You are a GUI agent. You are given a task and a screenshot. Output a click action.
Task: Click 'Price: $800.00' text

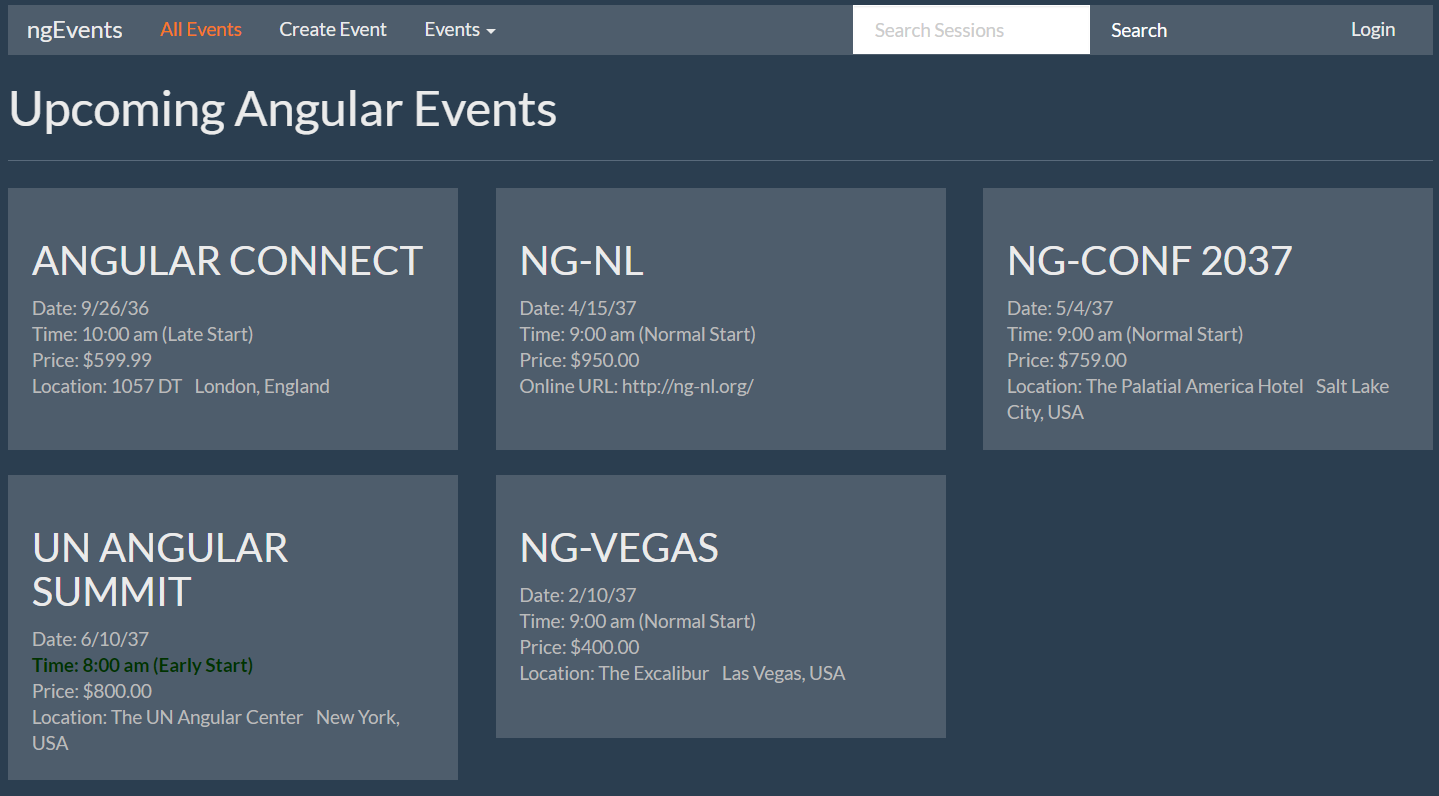[92, 691]
